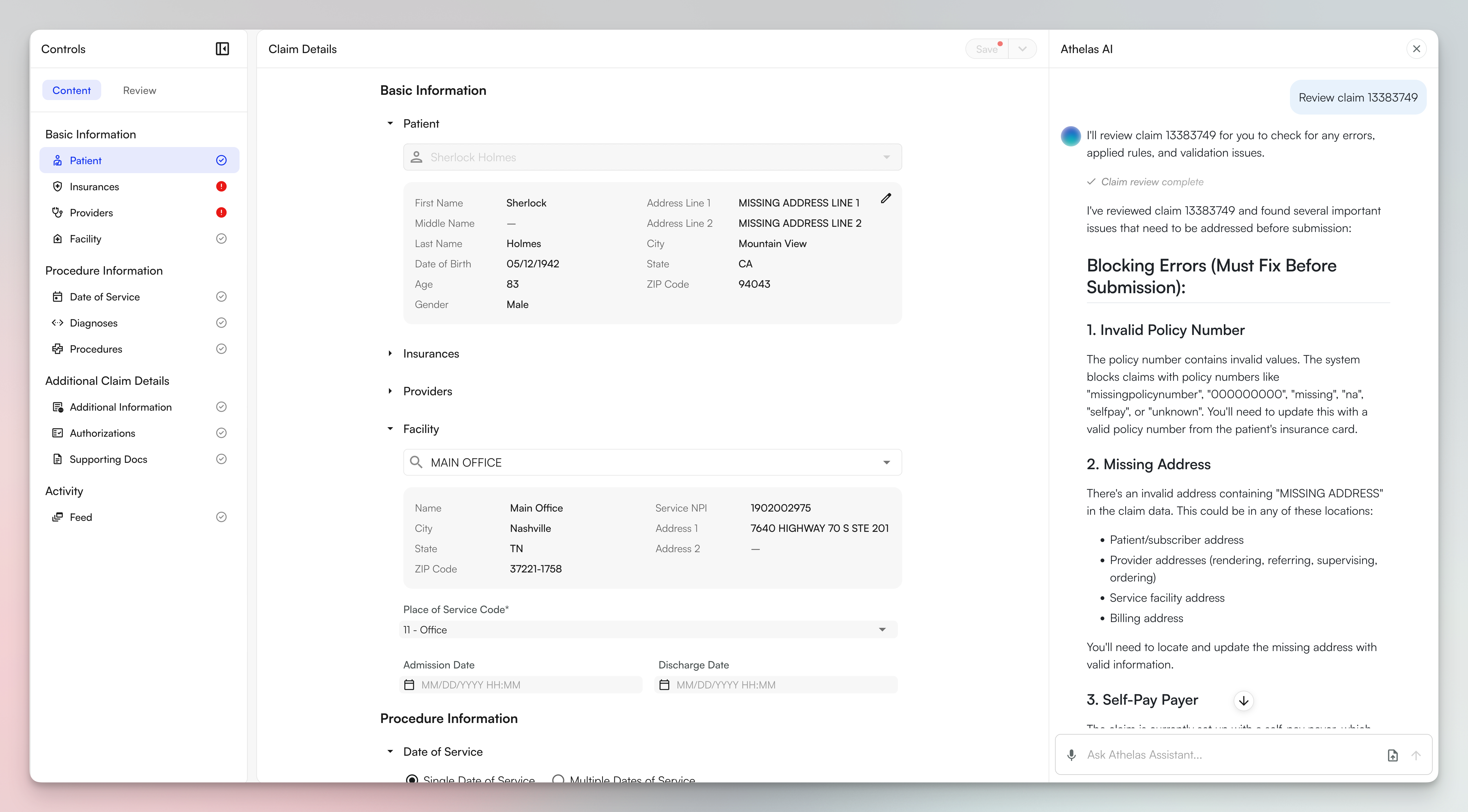Switch to the Review tab
This screenshot has height=812, width=1468.
[139, 90]
